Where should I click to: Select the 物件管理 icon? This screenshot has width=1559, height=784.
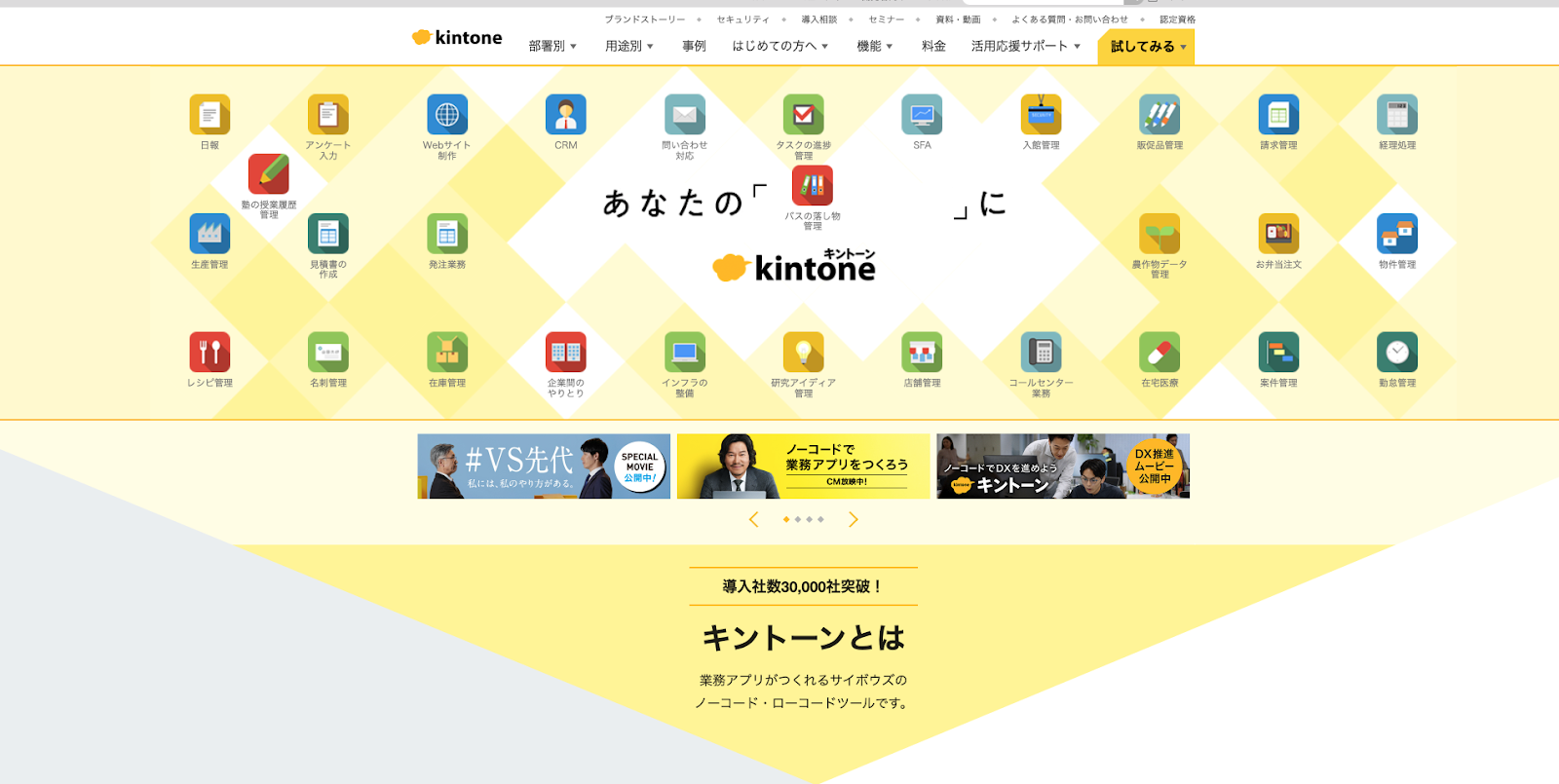(x=1397, y=234)
